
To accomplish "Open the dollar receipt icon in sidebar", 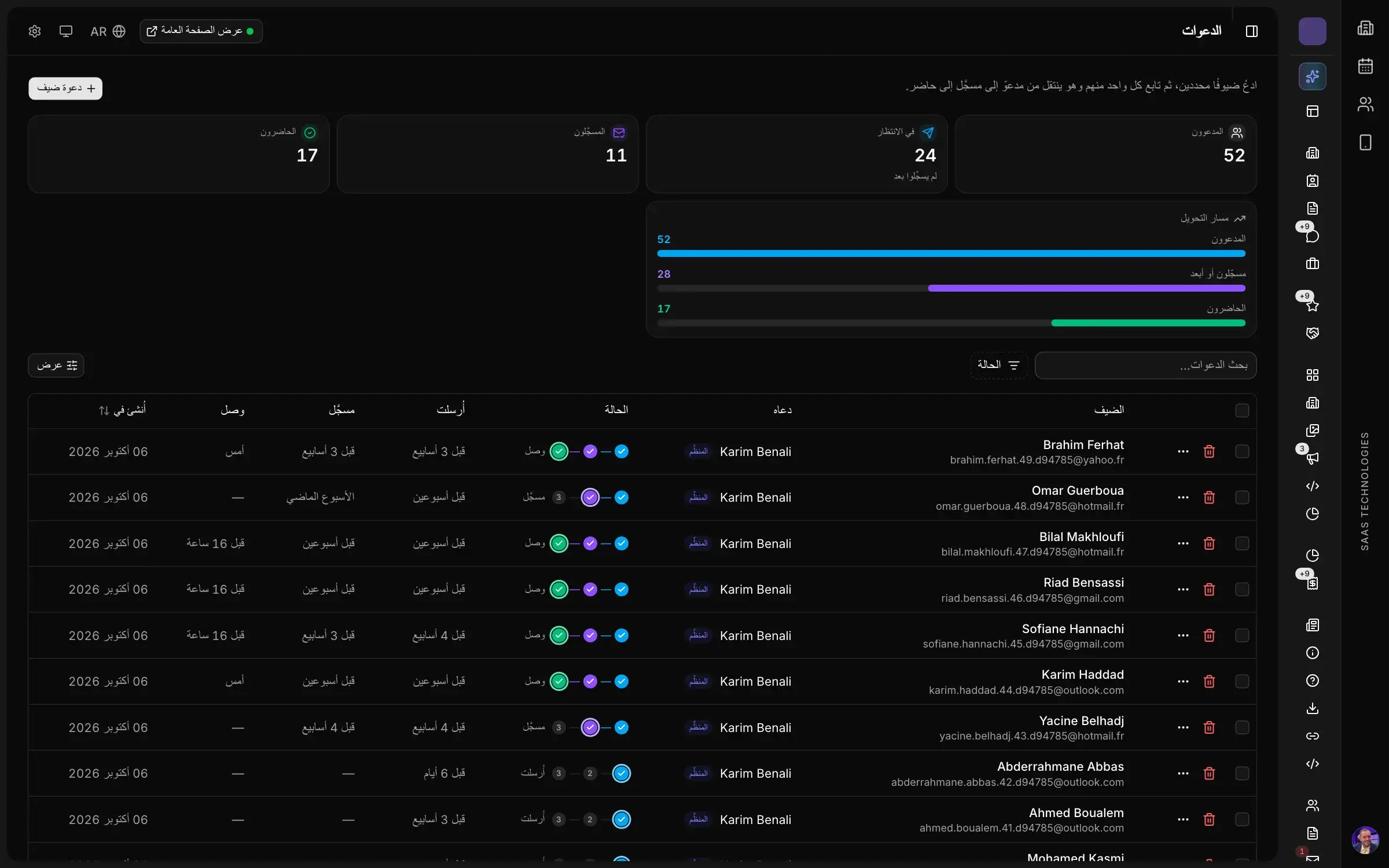I will pyautogui.click(x=1312, y=583).
